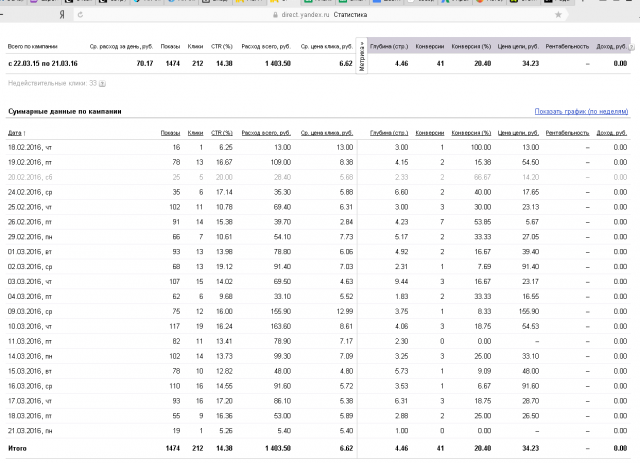Sort daily table by 'Расход всего, руб.'
The height and width of the screenshot is (463, 640).
[x=266, y=132]
